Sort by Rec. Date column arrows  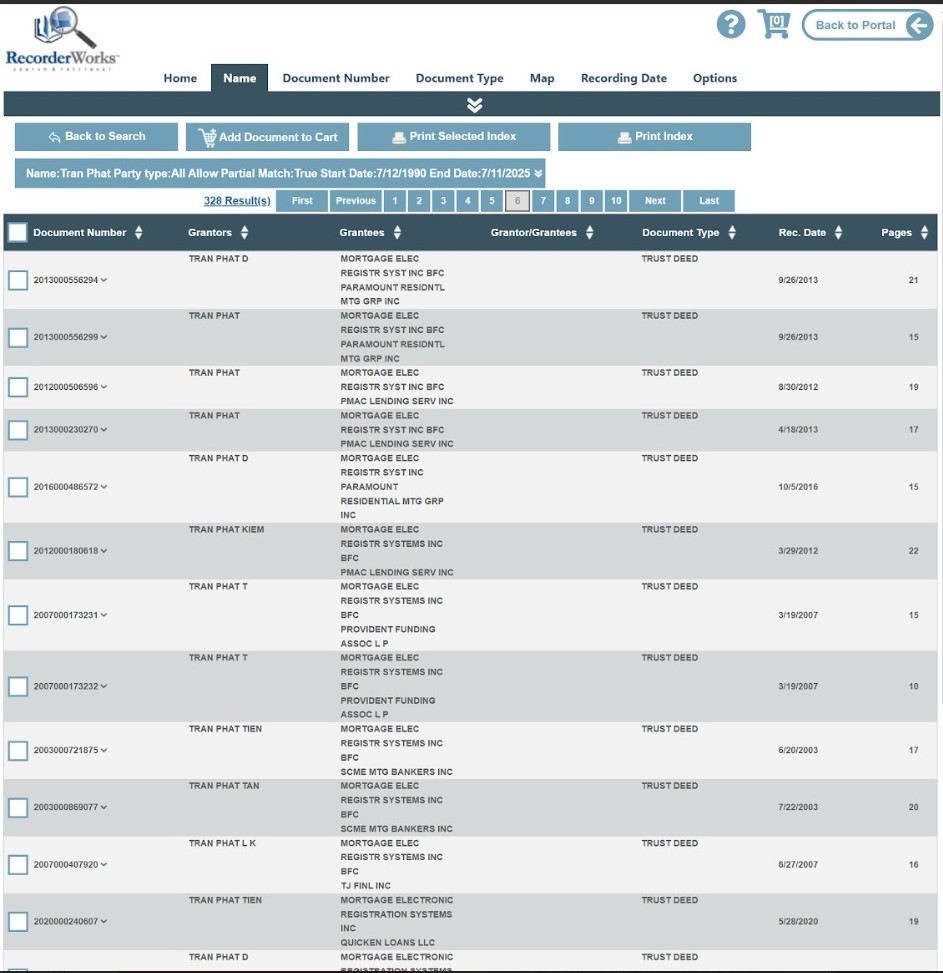[x=838, y=233]
